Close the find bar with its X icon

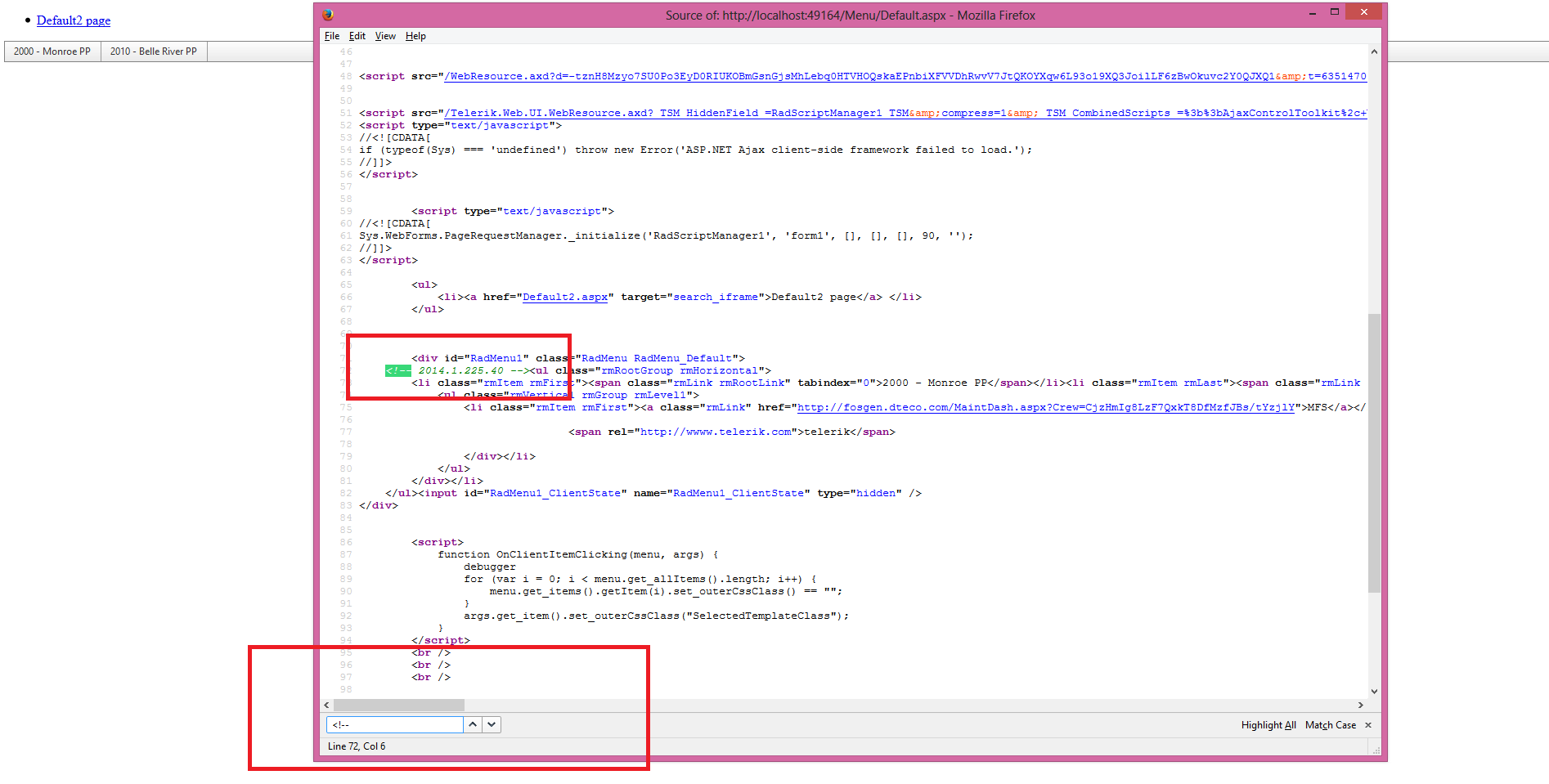[x=1368, y=725]
